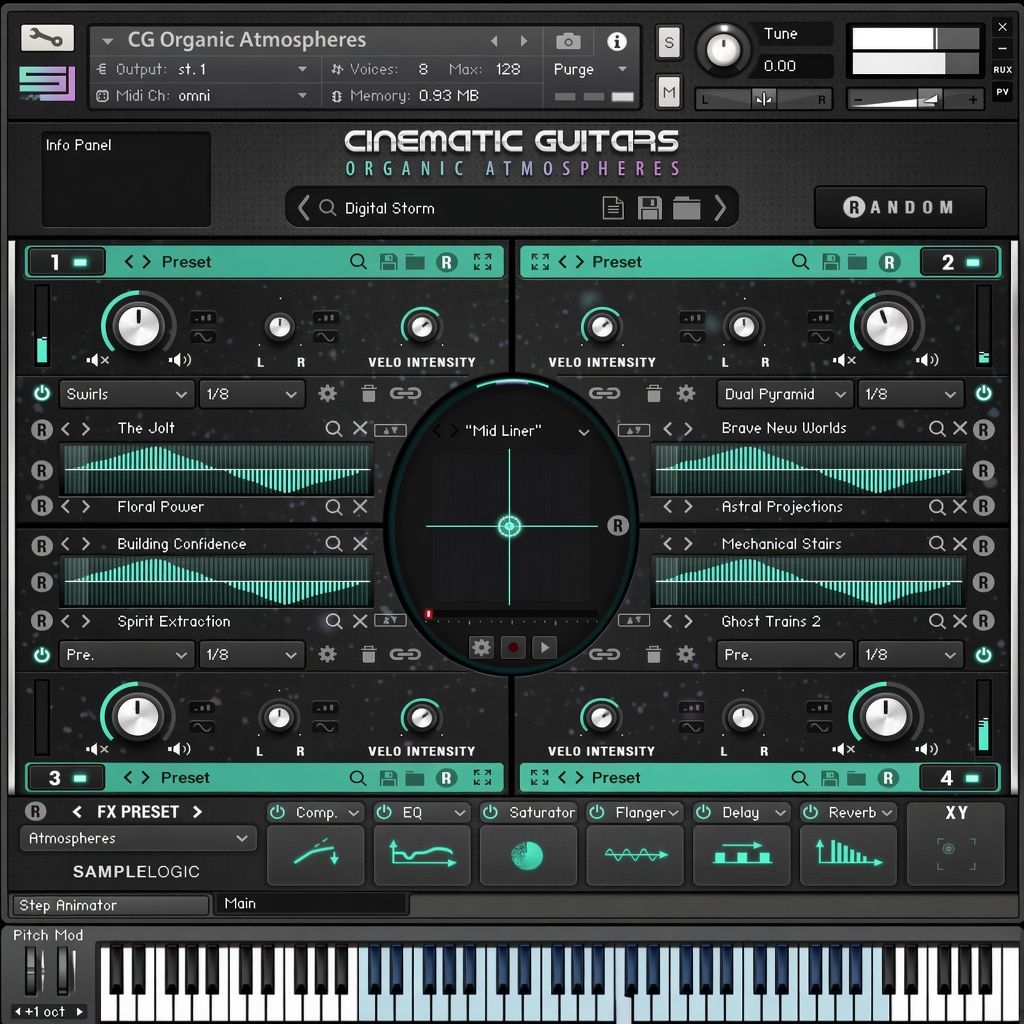
Task: Randomize Brave New Worlds sample
Action: [983, 429]
